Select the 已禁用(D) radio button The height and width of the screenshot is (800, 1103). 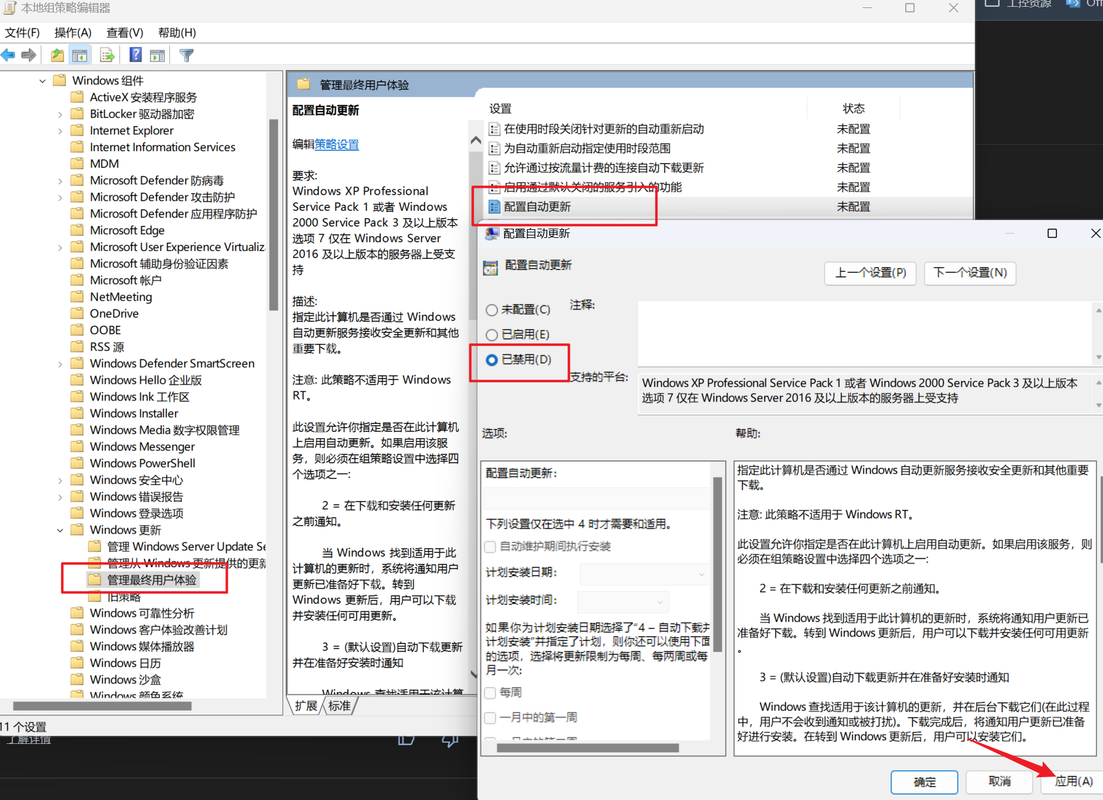(492, 360)
